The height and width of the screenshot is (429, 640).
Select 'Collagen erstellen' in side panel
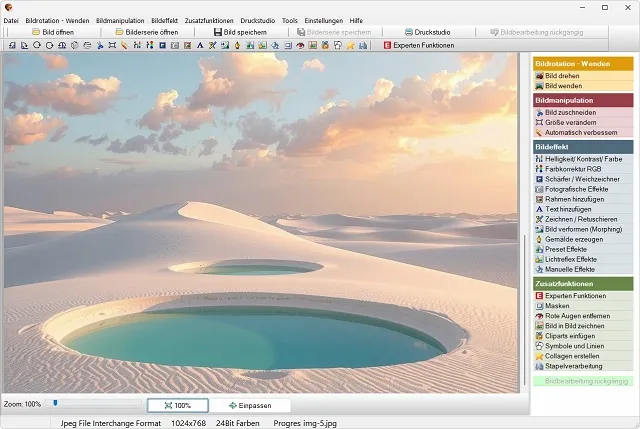coord(574,355)
